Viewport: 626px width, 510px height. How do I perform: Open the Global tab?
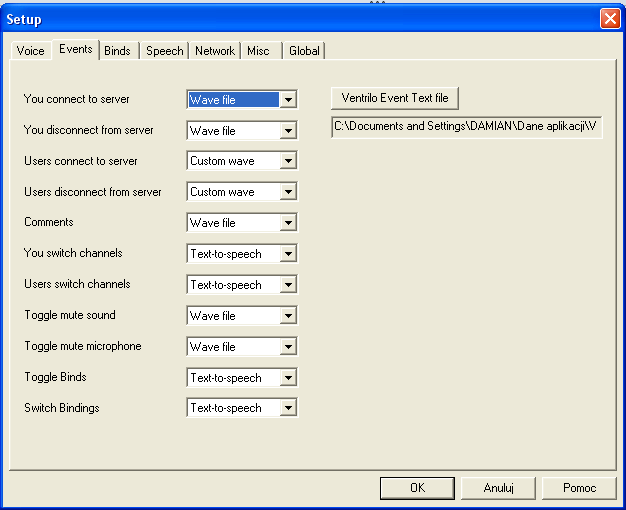click(304, 51)
